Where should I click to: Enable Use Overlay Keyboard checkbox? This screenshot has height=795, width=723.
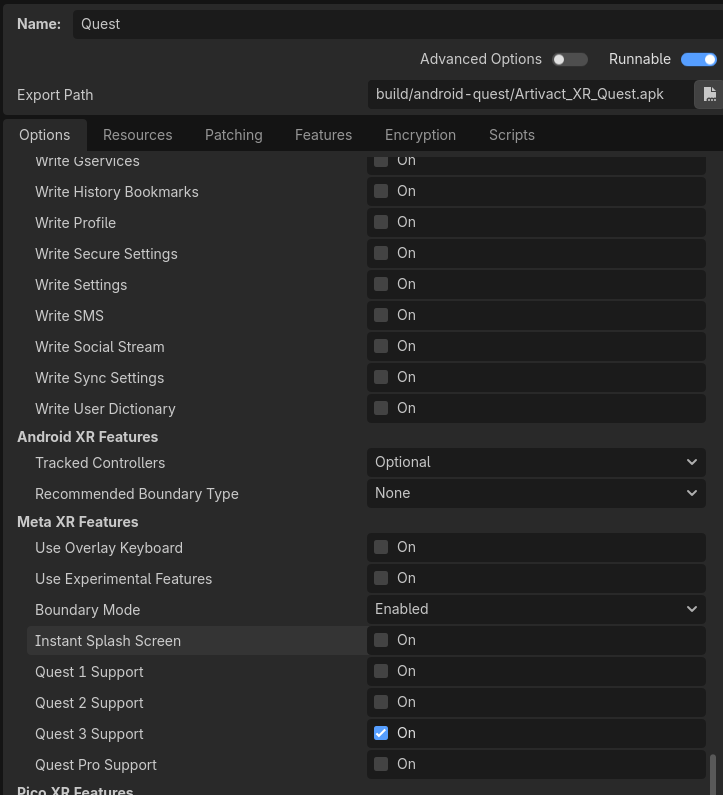[381, 547]
